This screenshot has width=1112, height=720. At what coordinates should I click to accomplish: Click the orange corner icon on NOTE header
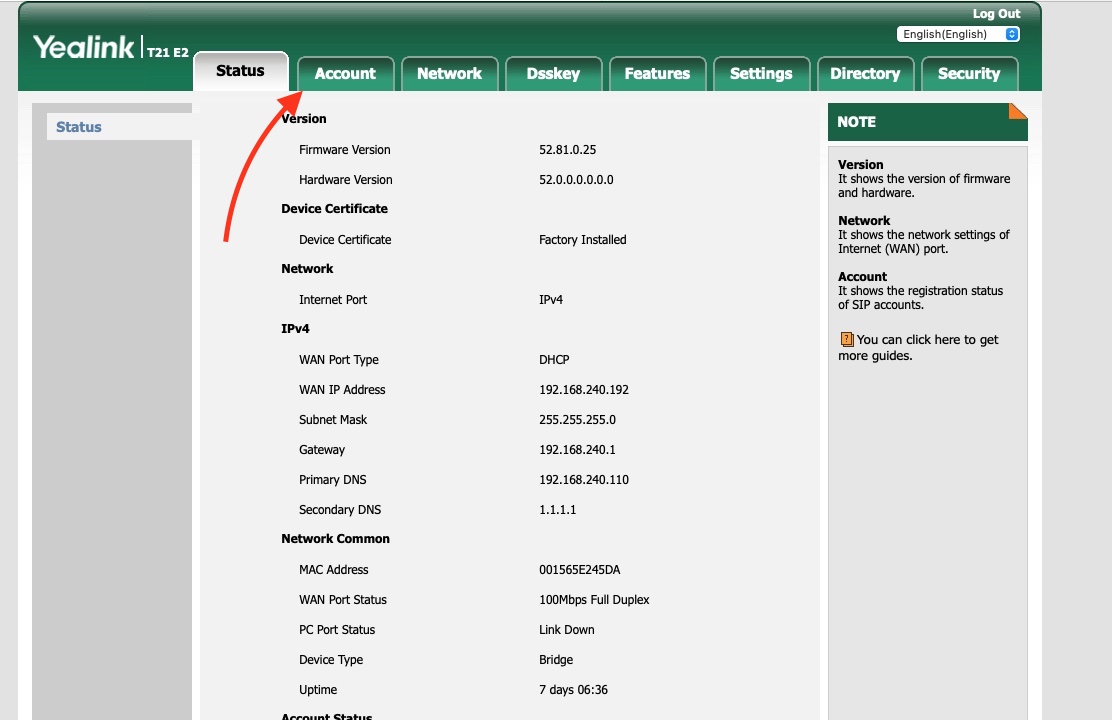tap(1018, 111)
